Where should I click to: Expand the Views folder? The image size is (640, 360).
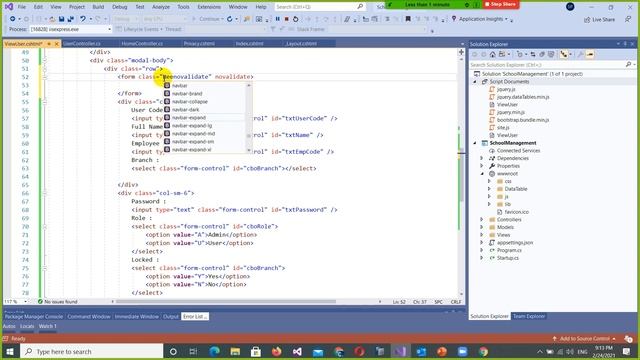point(482,235)
